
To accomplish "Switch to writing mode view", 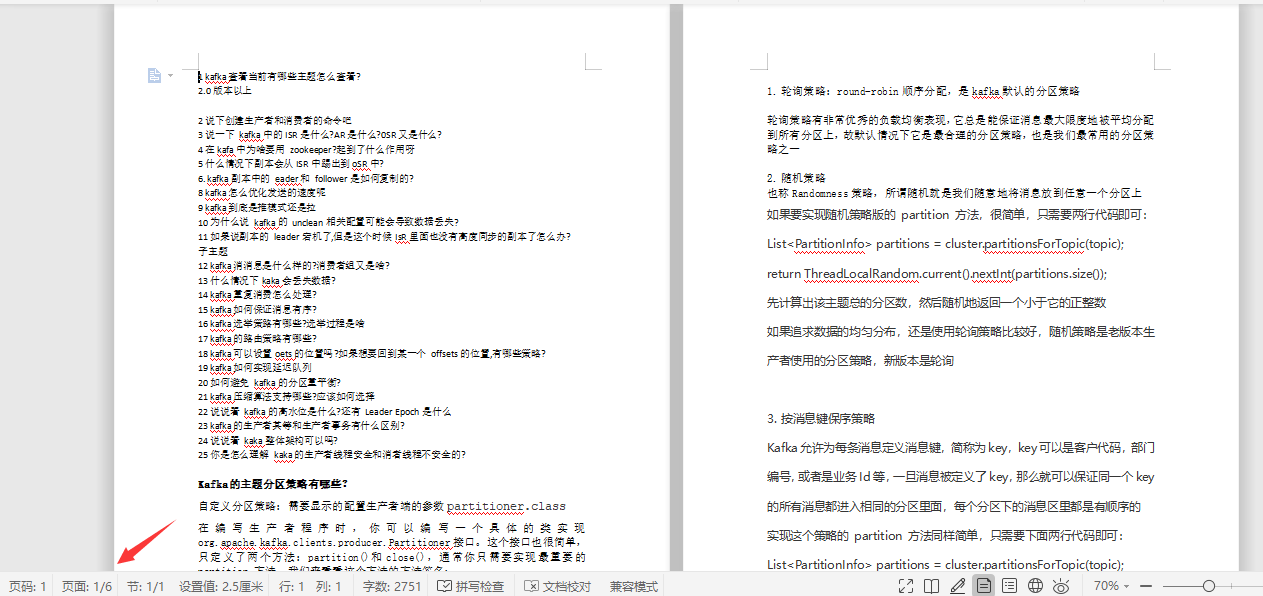I will tap(958, 586).
